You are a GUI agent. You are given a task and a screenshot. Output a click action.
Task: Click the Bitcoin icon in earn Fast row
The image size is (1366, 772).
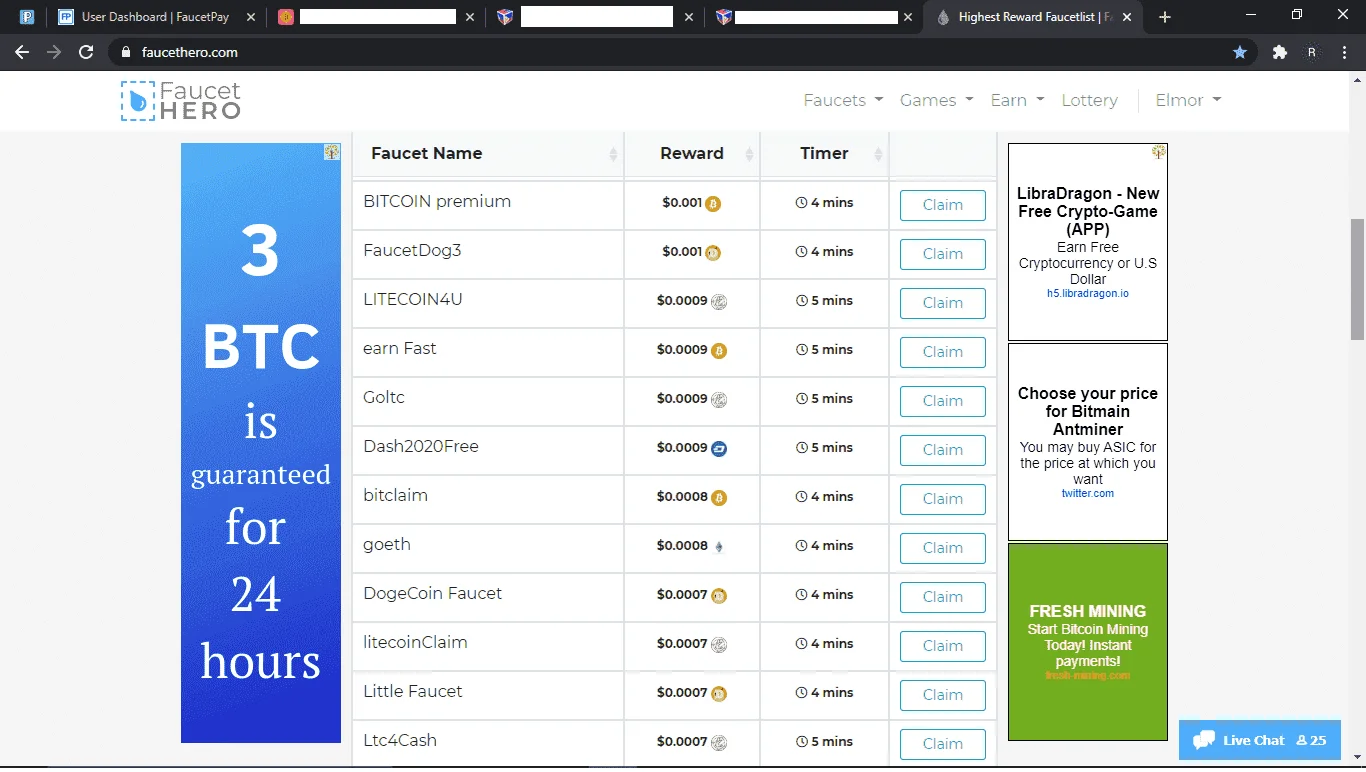[x=719, y=351]
